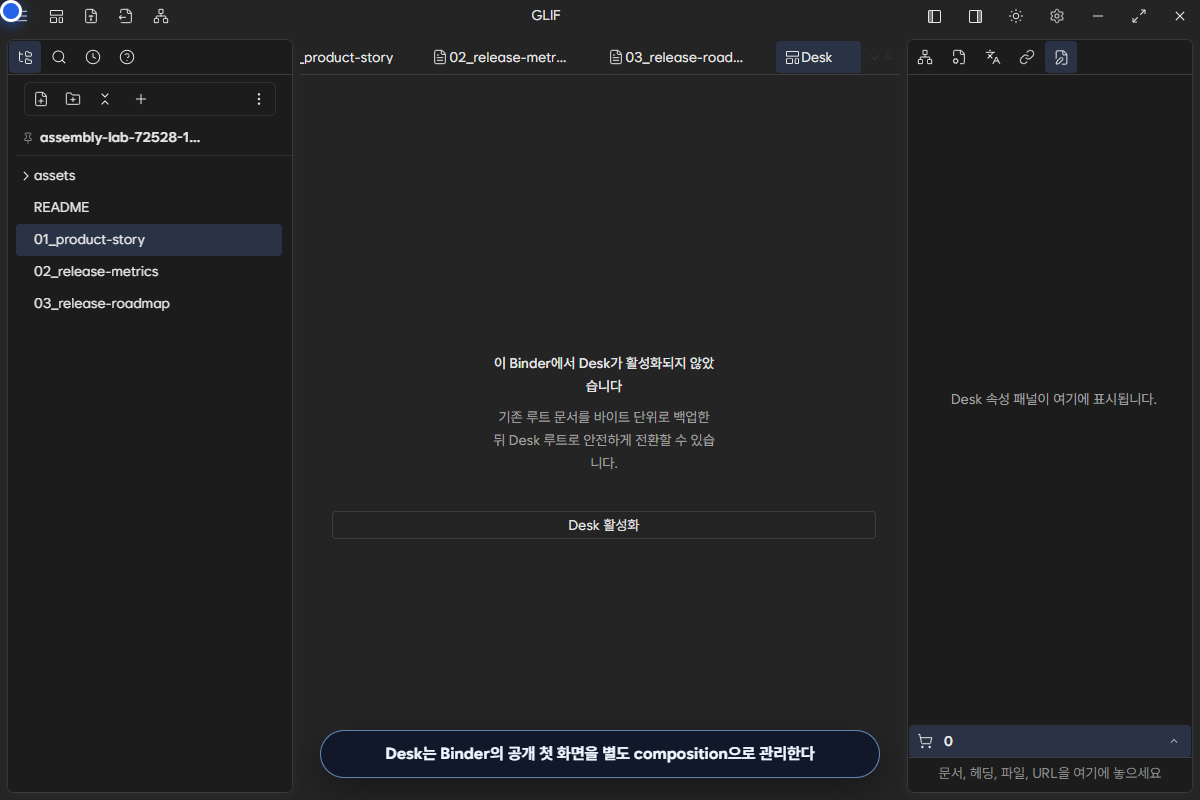Select 01_product-story in the file tree

[x=149, y=239]
